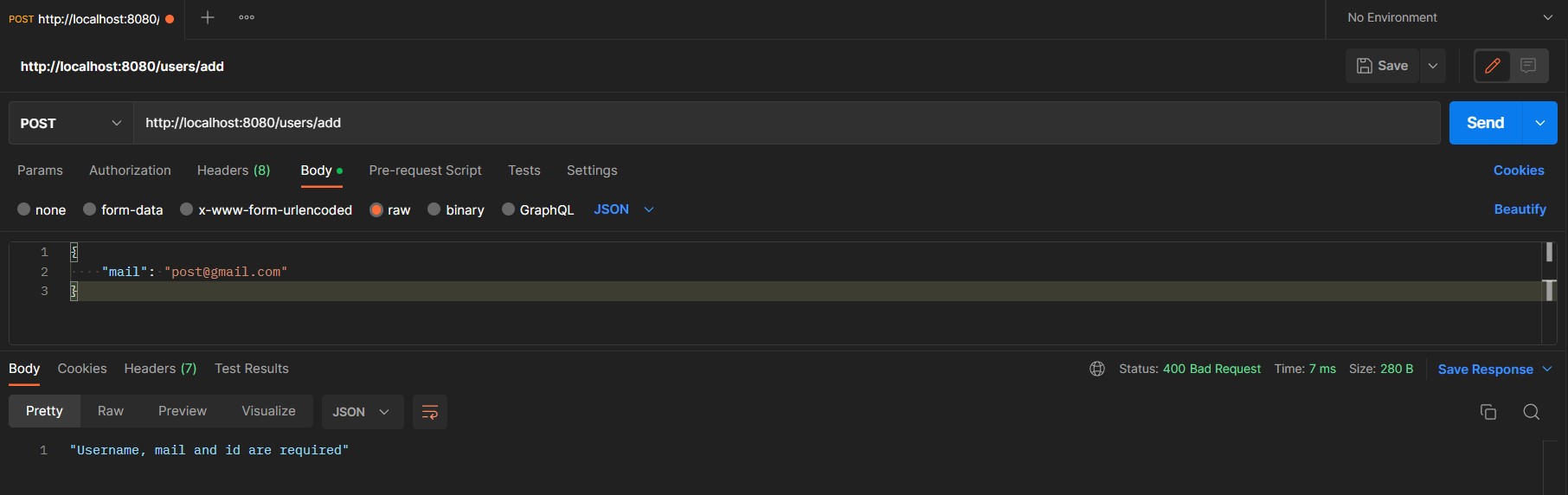Click the Beautify link
This screenshot has width=1568, height=495.
click(x=1520, y=209)
